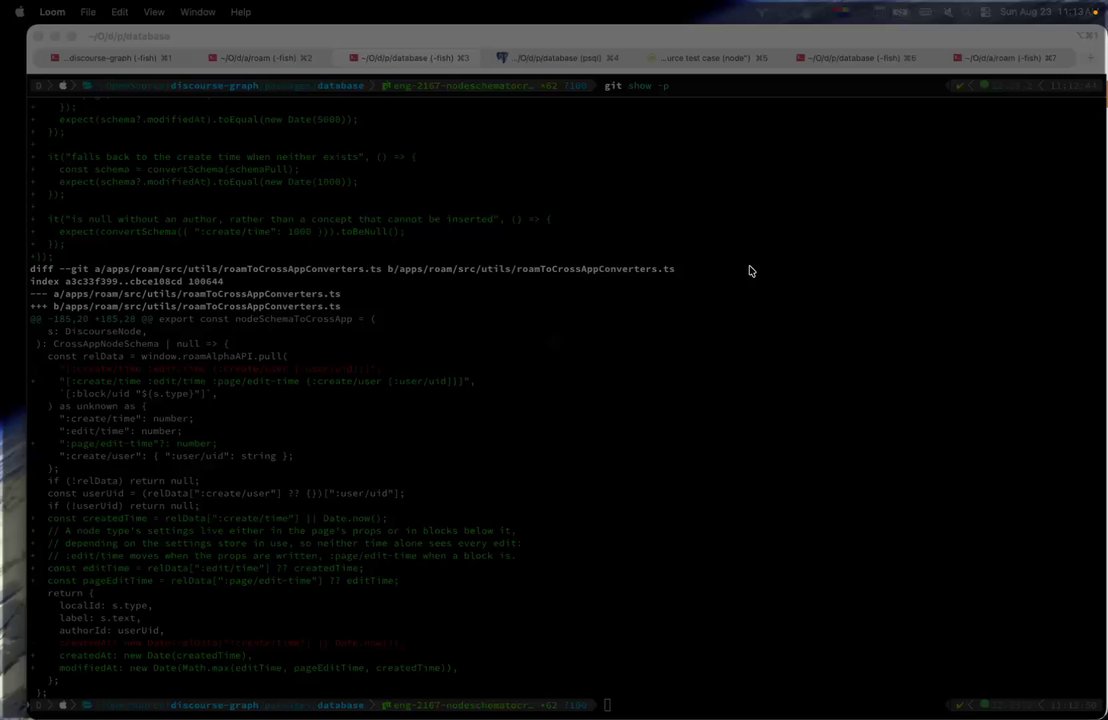Screen dimensions: 1108x720
Task: Open the Edit menu
Action: click(x=119, y=12)
